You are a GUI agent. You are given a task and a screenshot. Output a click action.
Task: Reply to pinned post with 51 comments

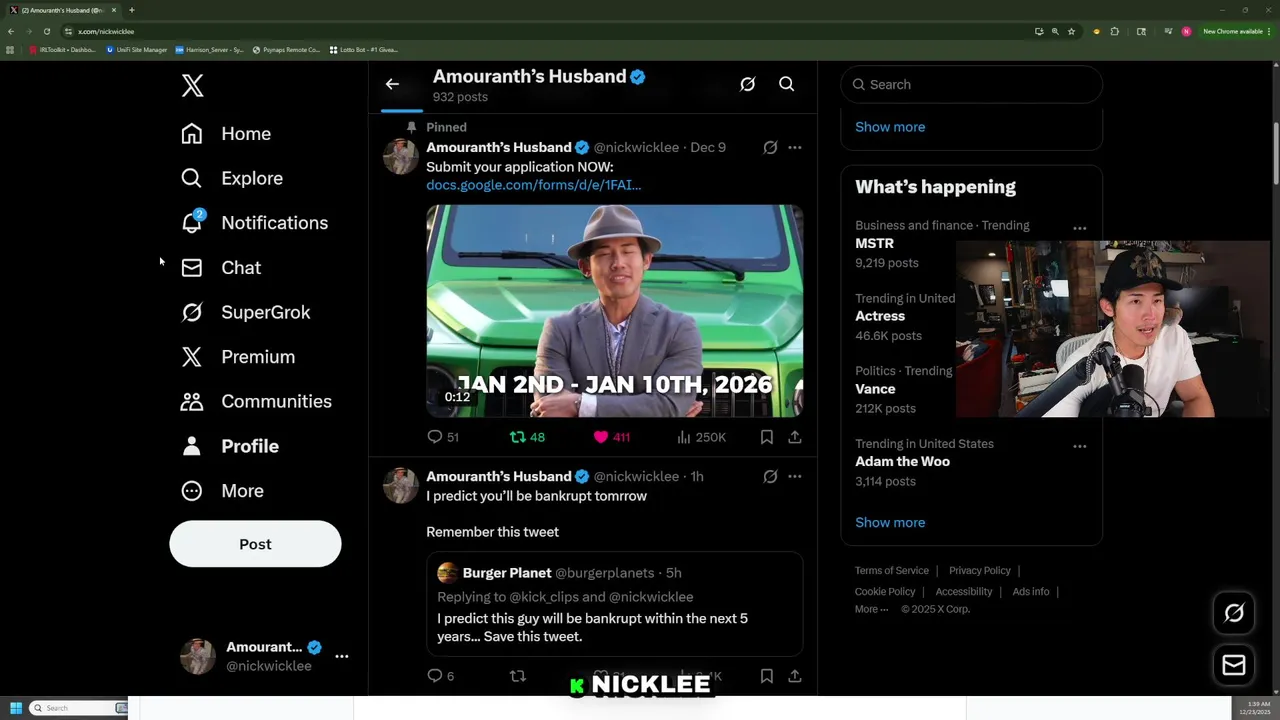[x=443, y=437]
